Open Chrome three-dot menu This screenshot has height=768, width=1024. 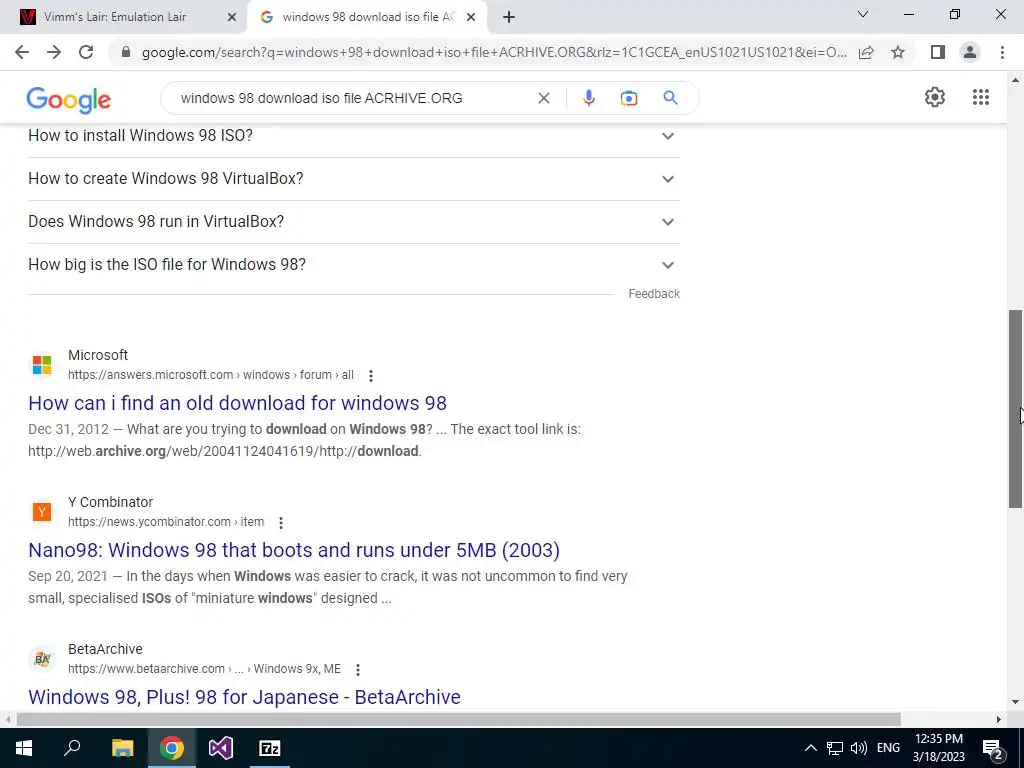click(1002, 52)
